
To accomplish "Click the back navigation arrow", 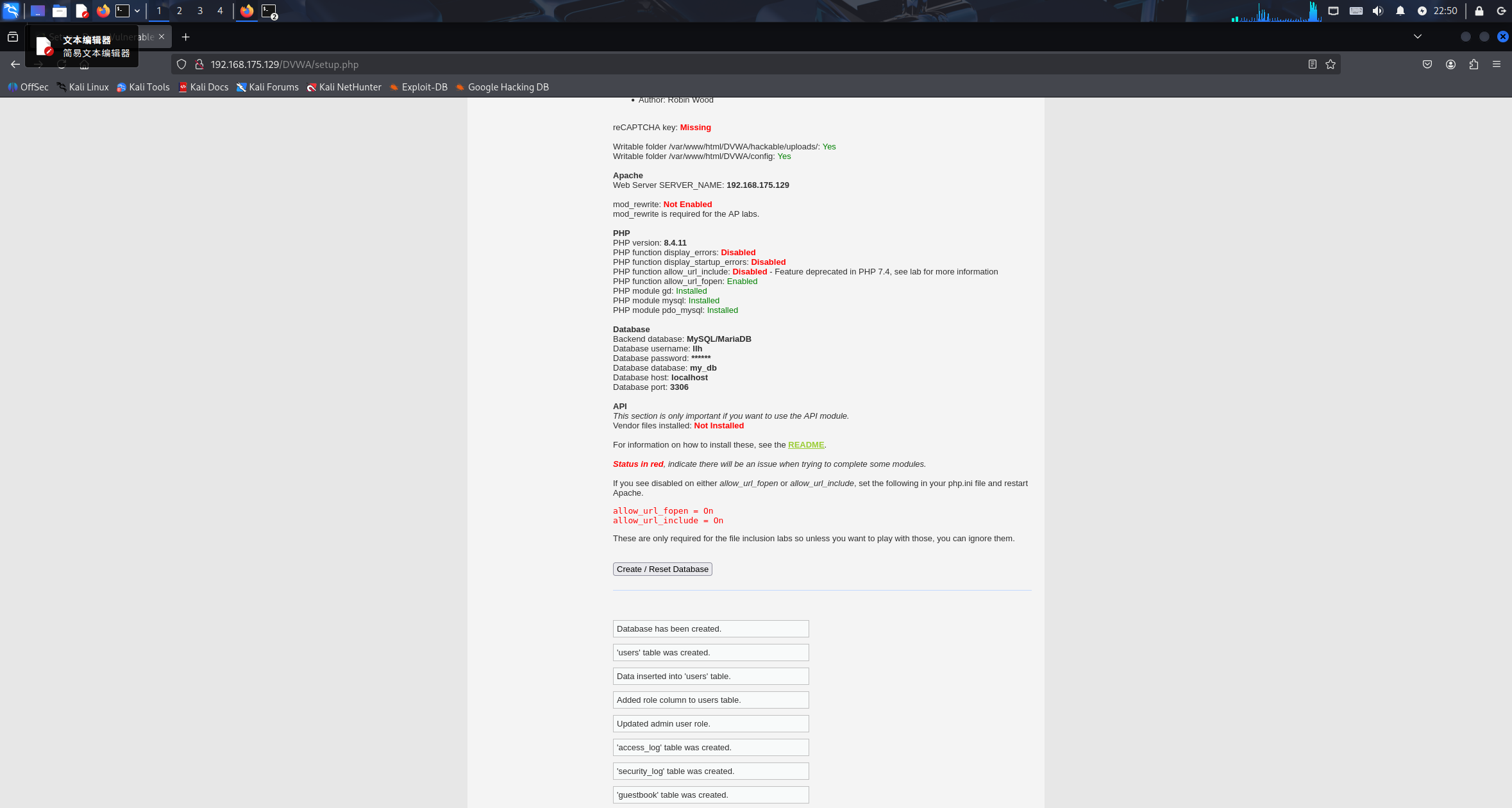I will tap(15, 64).
